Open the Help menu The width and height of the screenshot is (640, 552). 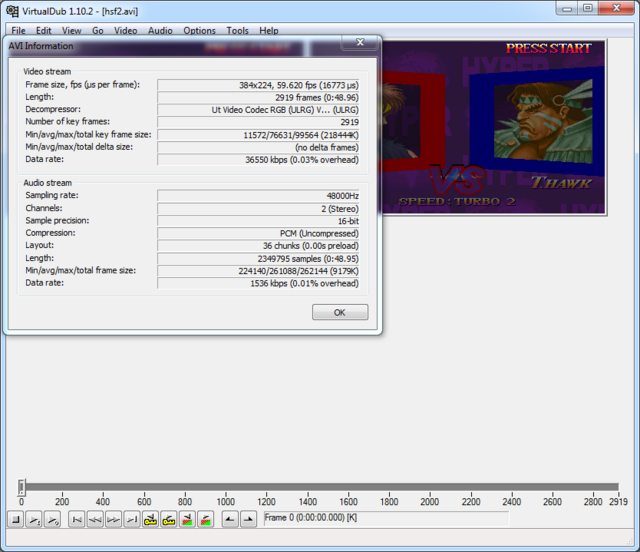269,31
